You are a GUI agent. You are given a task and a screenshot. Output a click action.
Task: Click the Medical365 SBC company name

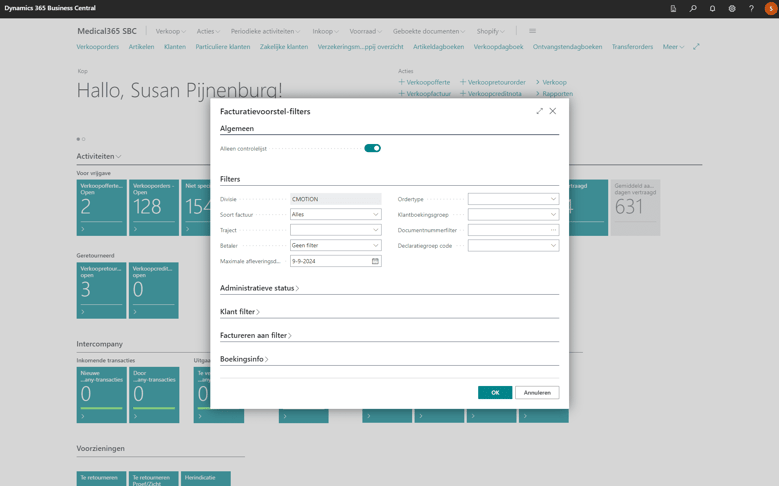107,31
